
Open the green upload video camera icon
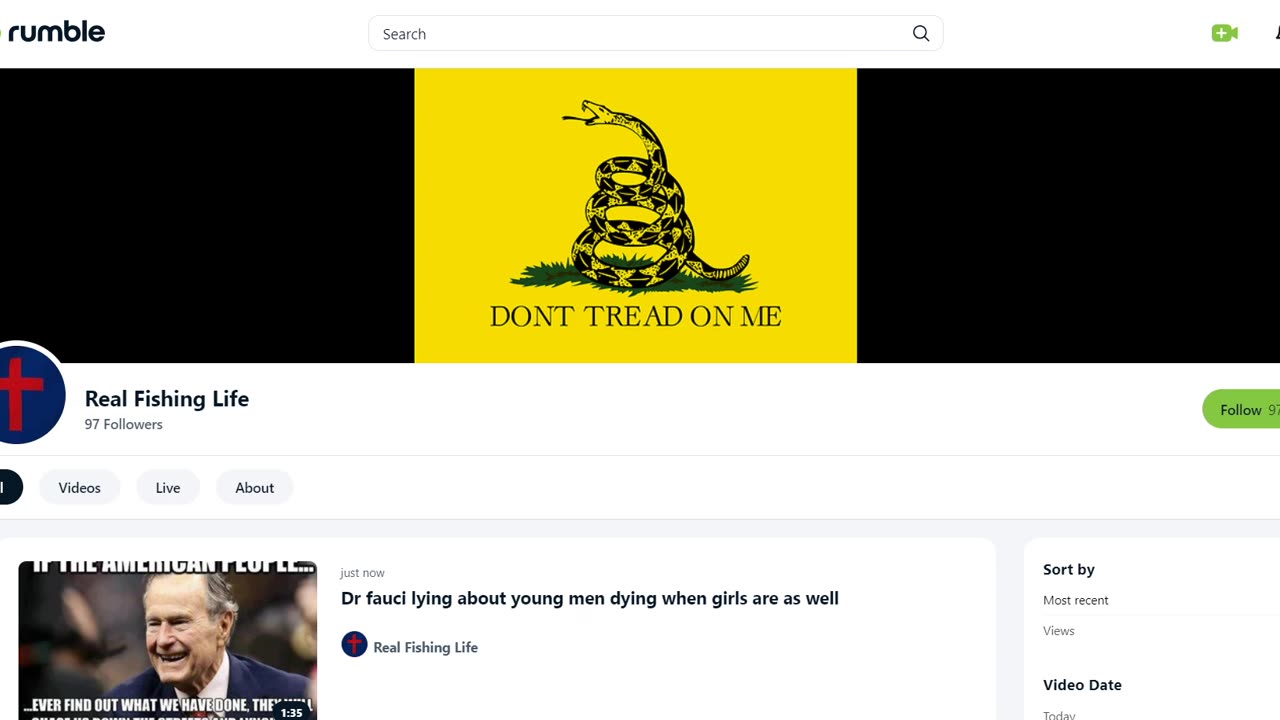click(x=1224, y=33)
